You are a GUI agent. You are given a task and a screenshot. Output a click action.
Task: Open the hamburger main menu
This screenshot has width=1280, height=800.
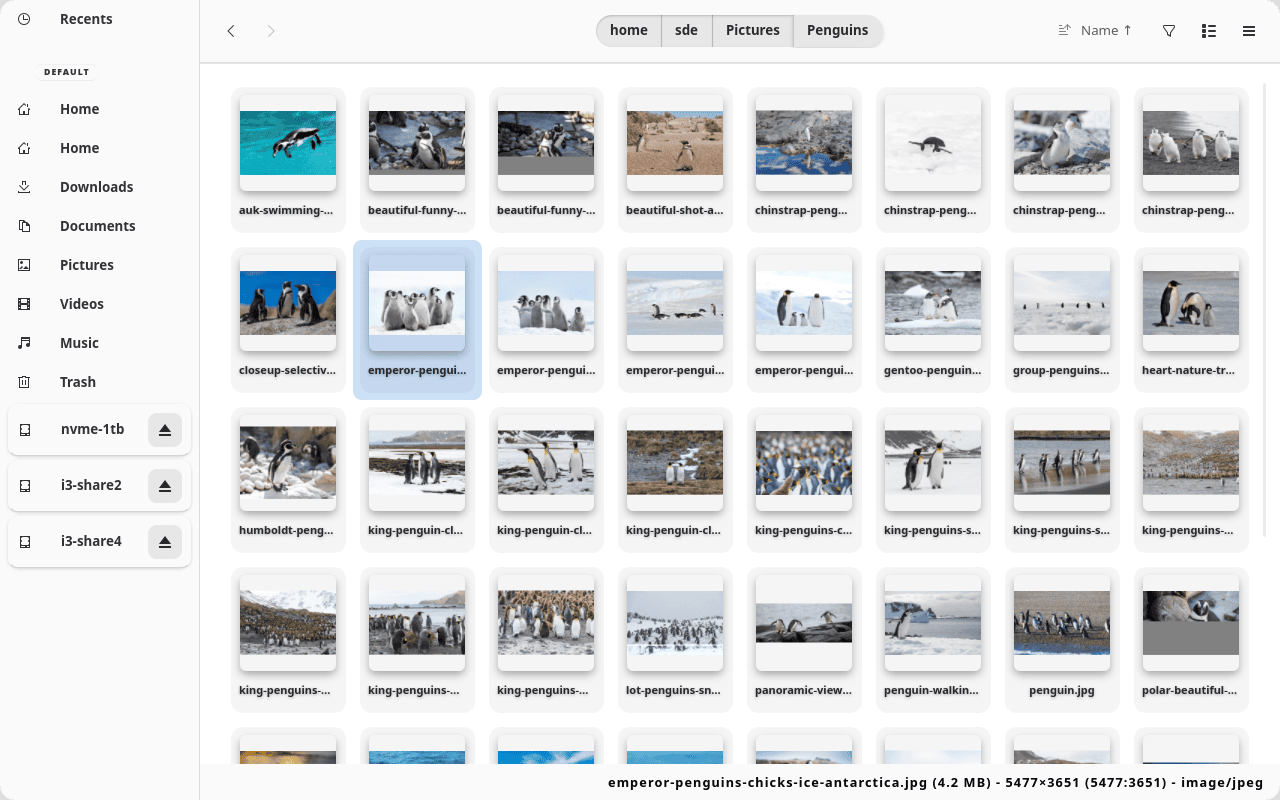(x=1249, y=31)
